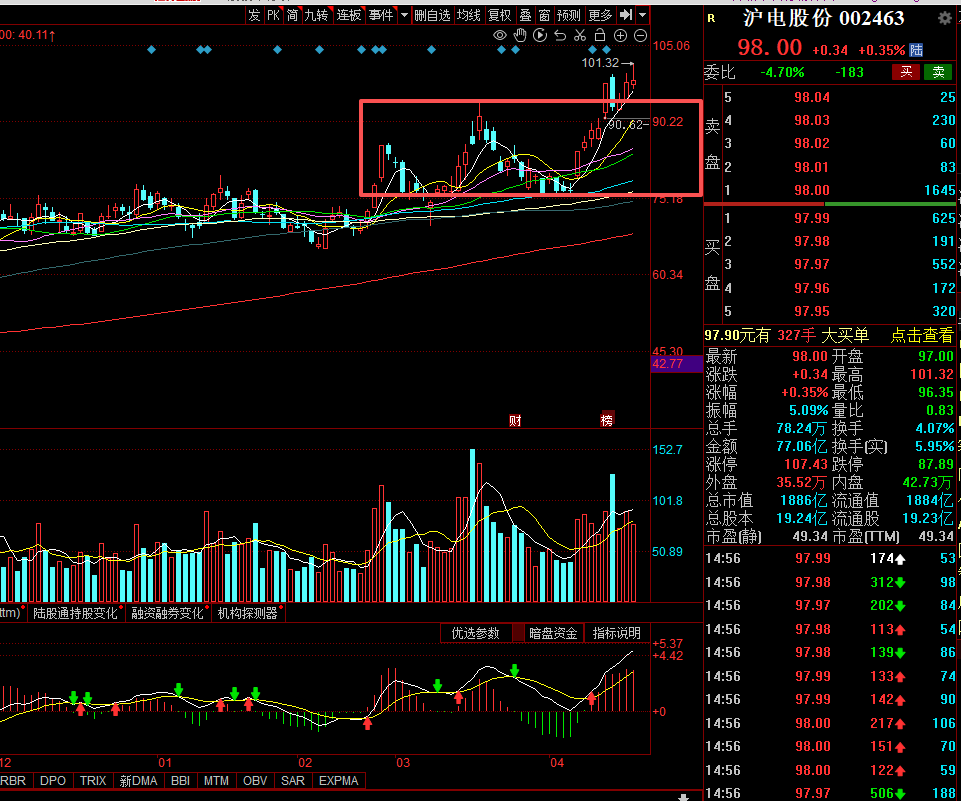The width and height of the screenshot is (961, 801).
Task: Click the 暗盘资金 button
Action: click(x=553, y=633)
